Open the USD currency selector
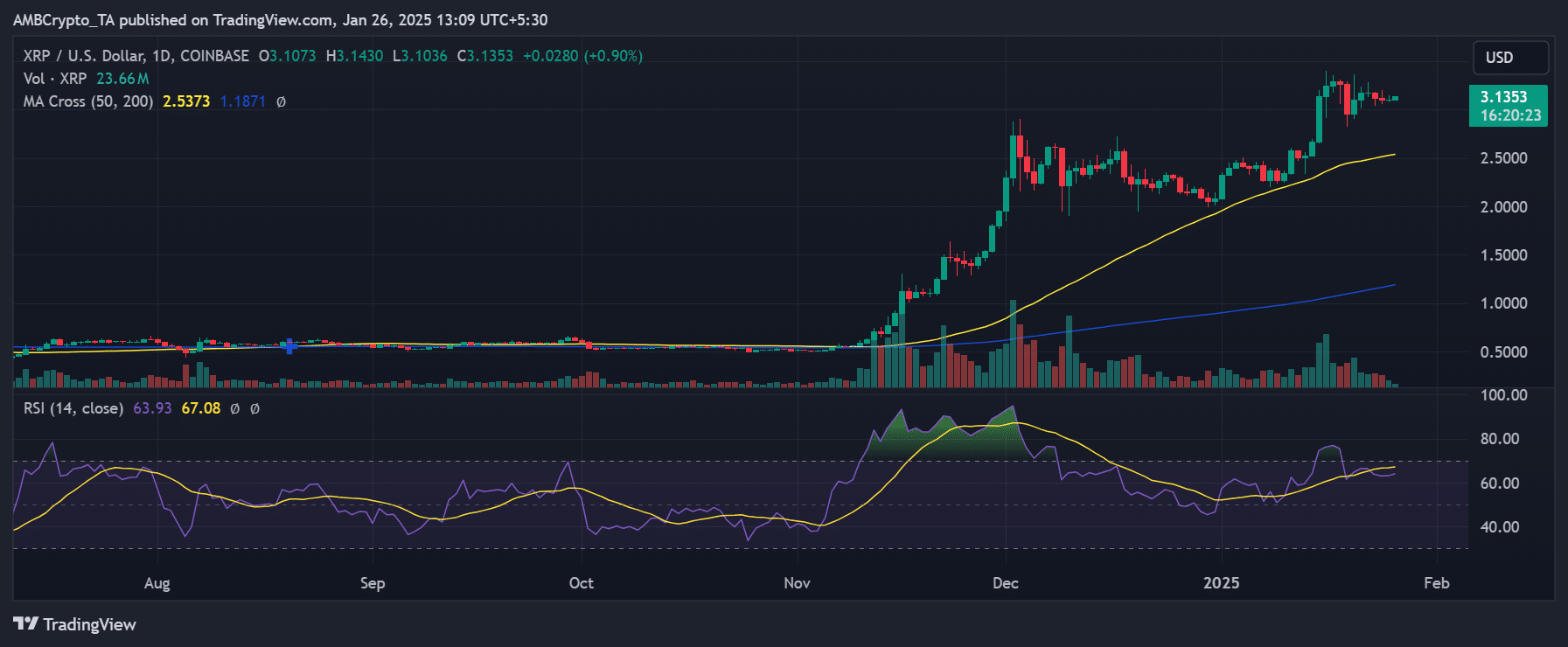 point(1510,58)
